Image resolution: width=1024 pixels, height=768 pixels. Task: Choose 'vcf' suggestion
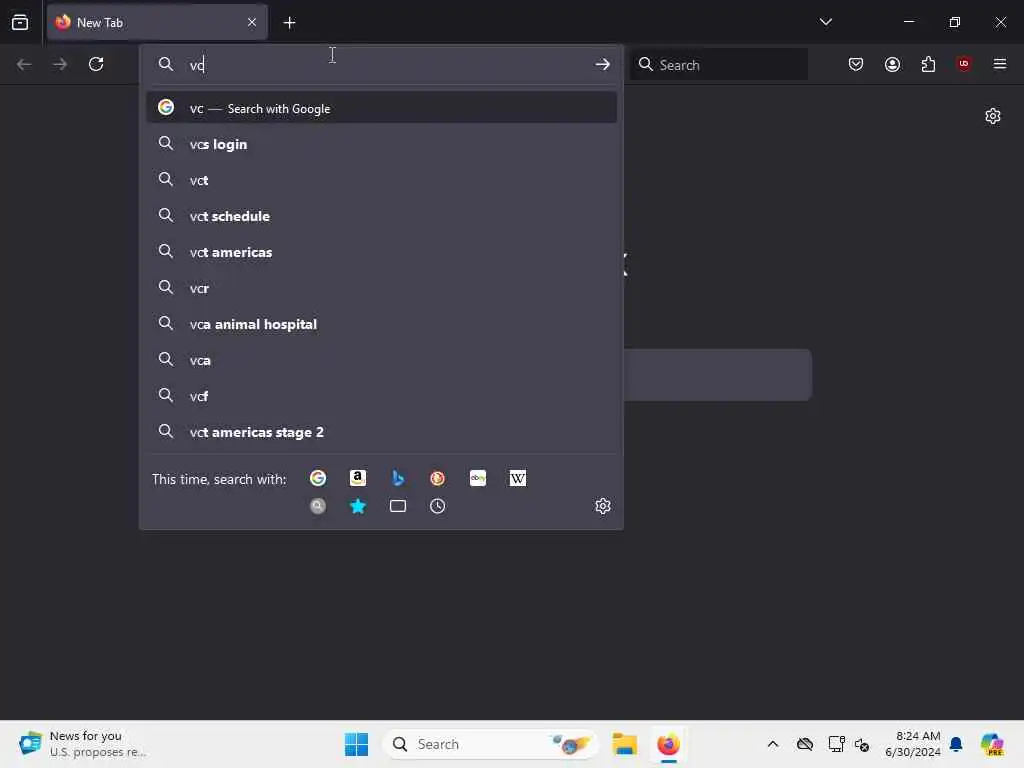click(381, 396)
